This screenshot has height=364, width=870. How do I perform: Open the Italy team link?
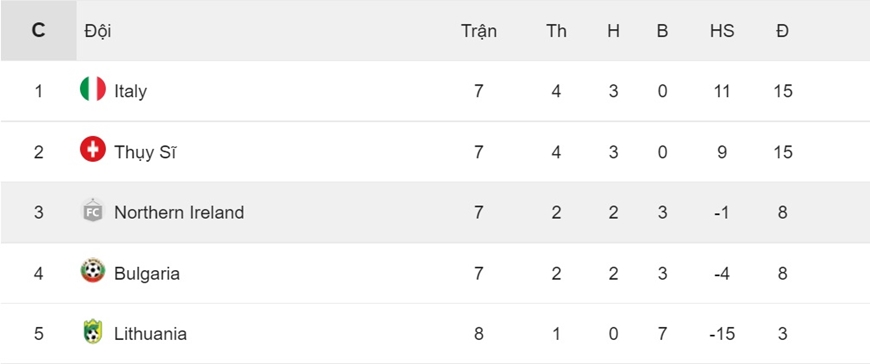coord(130,90)
